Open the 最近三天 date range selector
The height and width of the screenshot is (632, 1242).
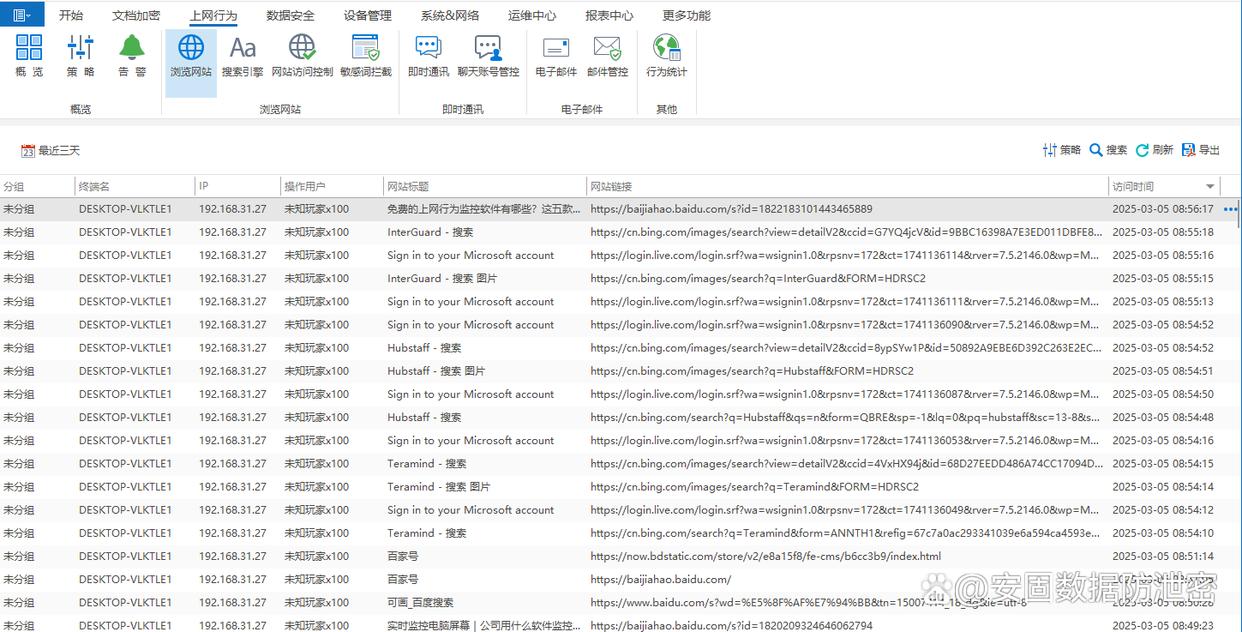(x=50, y=151)
